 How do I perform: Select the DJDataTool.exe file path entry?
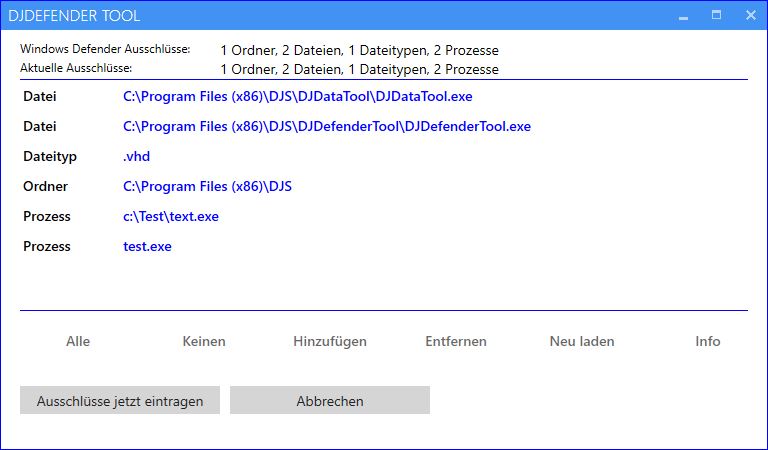[x=298, y=96]
